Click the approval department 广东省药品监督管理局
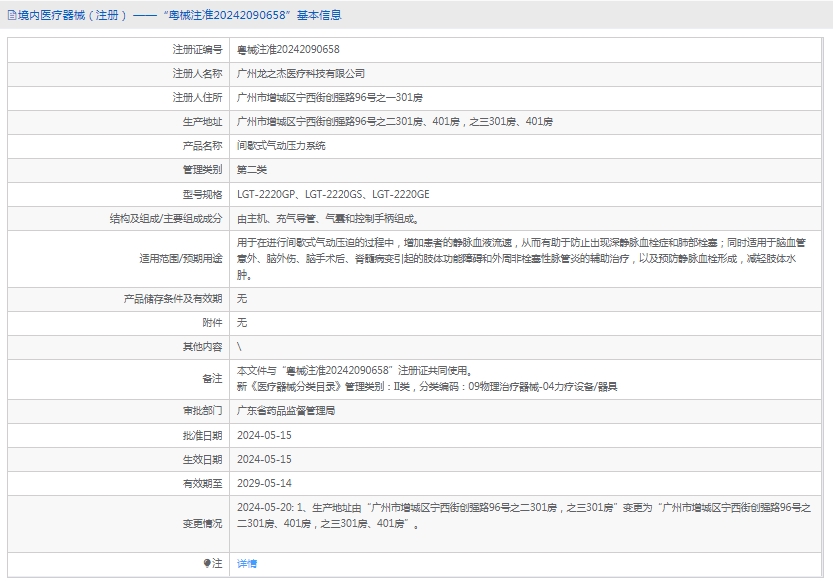The height and width of the screenshot is (581, 833). click(286, 410)
